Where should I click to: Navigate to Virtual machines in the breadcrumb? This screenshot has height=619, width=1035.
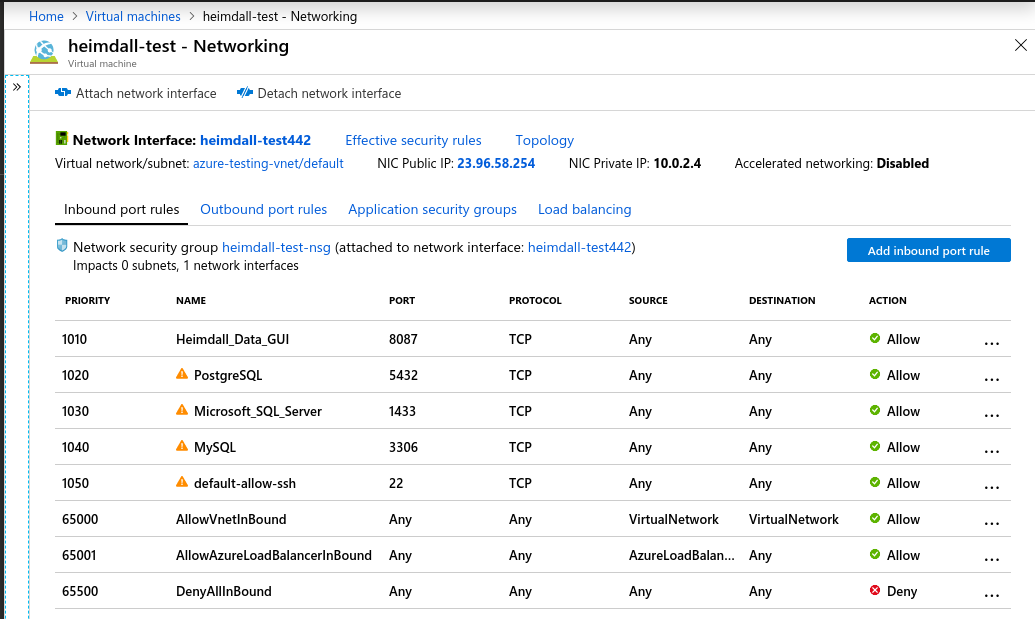tap(133, 16)
